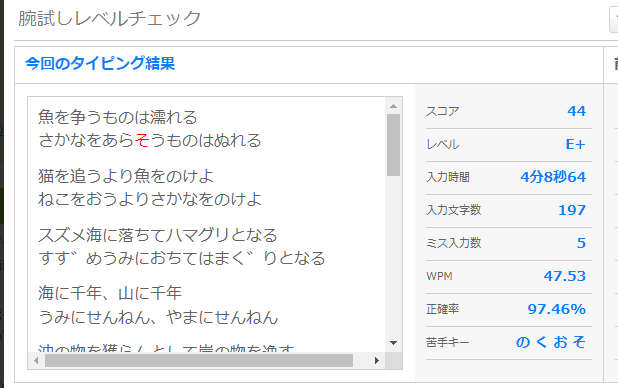Screen dimensions: 618x388
Task: Click the red mistyped そ character
Action: pyautogui.click(x=142, y=140)
